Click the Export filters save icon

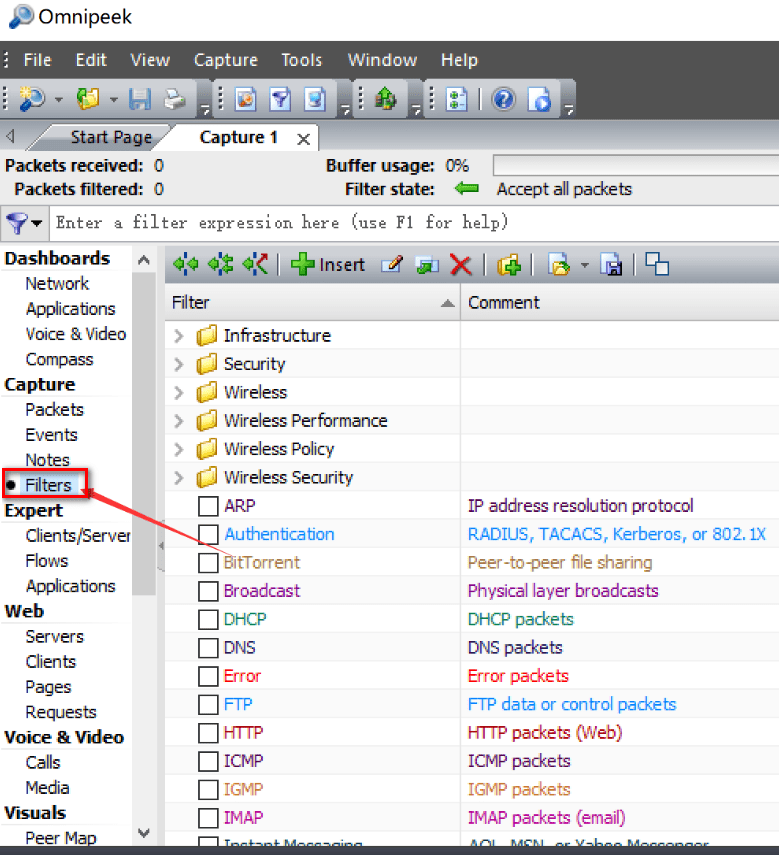pyautogui.click(x=611, y=265)
